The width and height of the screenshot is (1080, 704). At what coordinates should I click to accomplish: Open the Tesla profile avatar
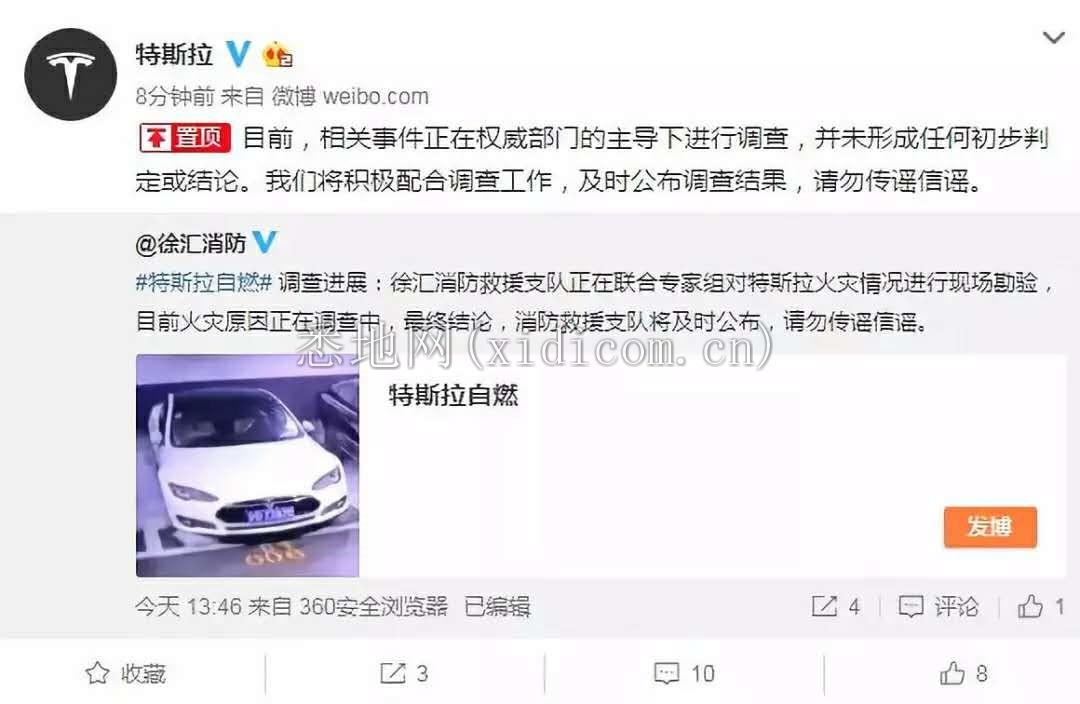pyautogui.click(x=70, y=74)
